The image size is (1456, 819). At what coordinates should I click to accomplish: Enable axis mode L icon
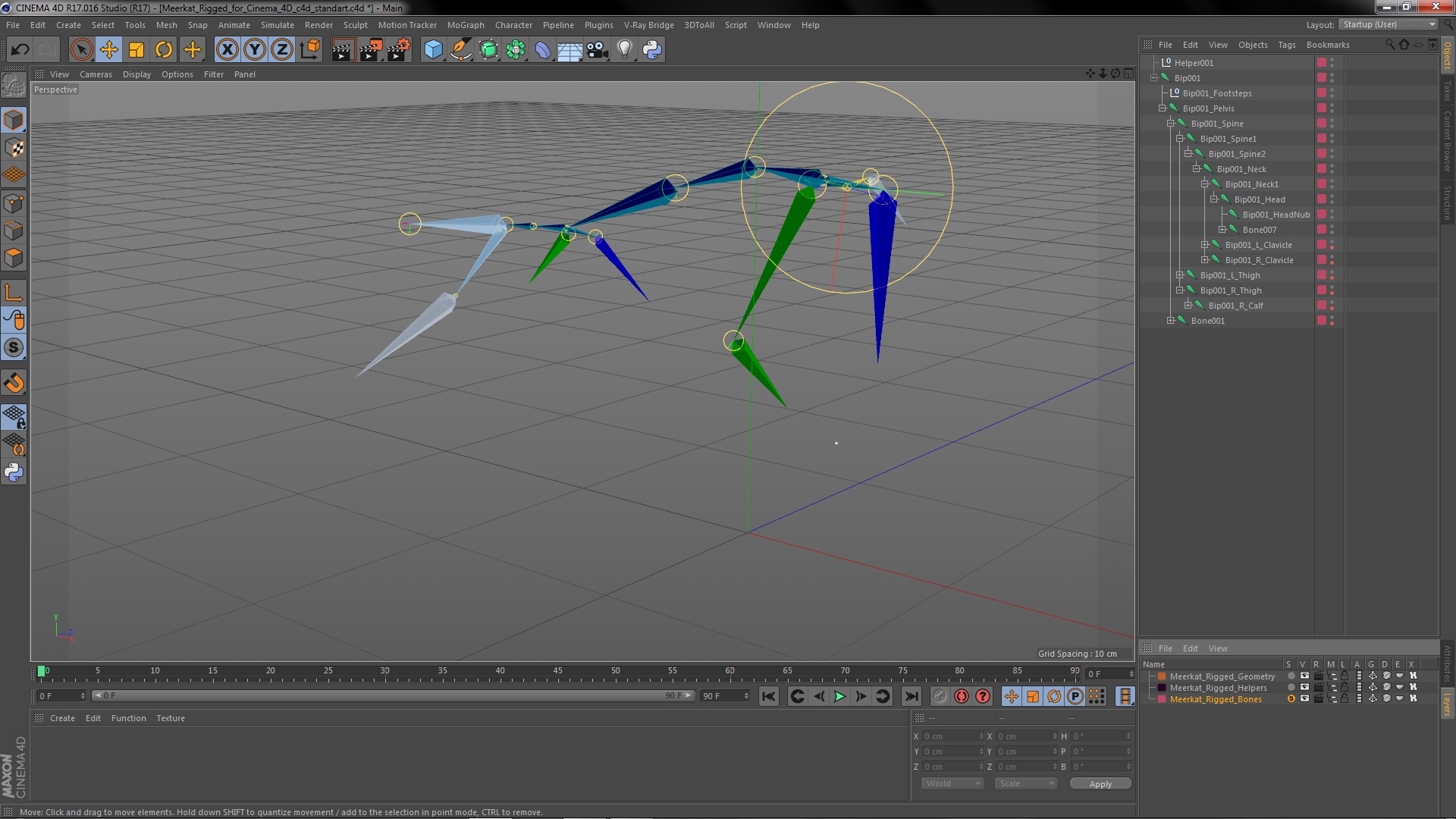14,293
